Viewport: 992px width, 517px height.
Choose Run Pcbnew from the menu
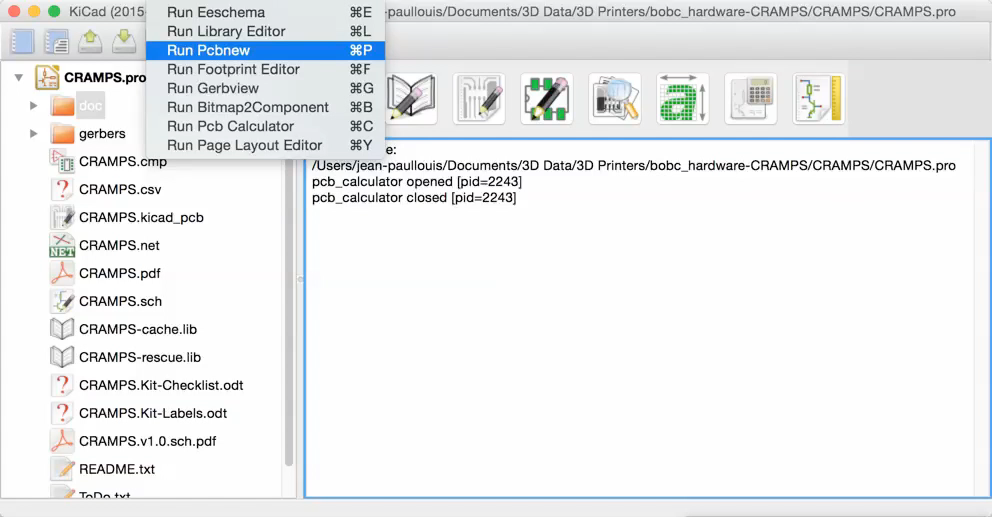208,50
